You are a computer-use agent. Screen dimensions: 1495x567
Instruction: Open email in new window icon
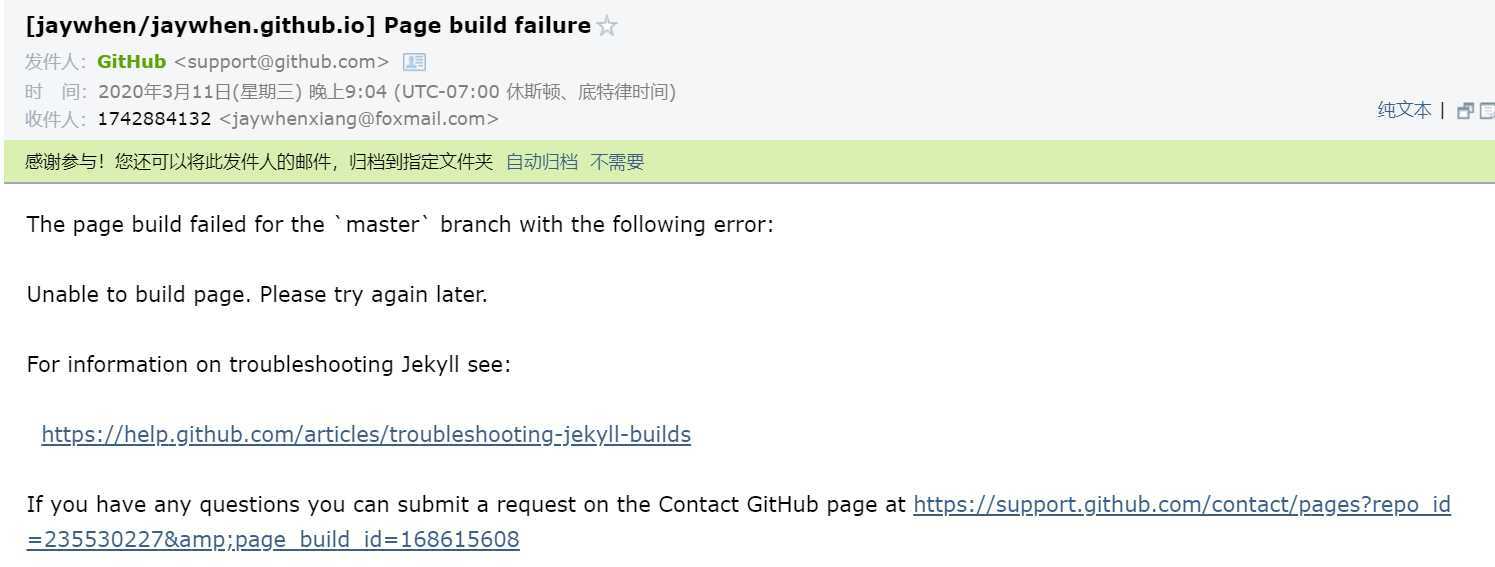(1465, 111)
